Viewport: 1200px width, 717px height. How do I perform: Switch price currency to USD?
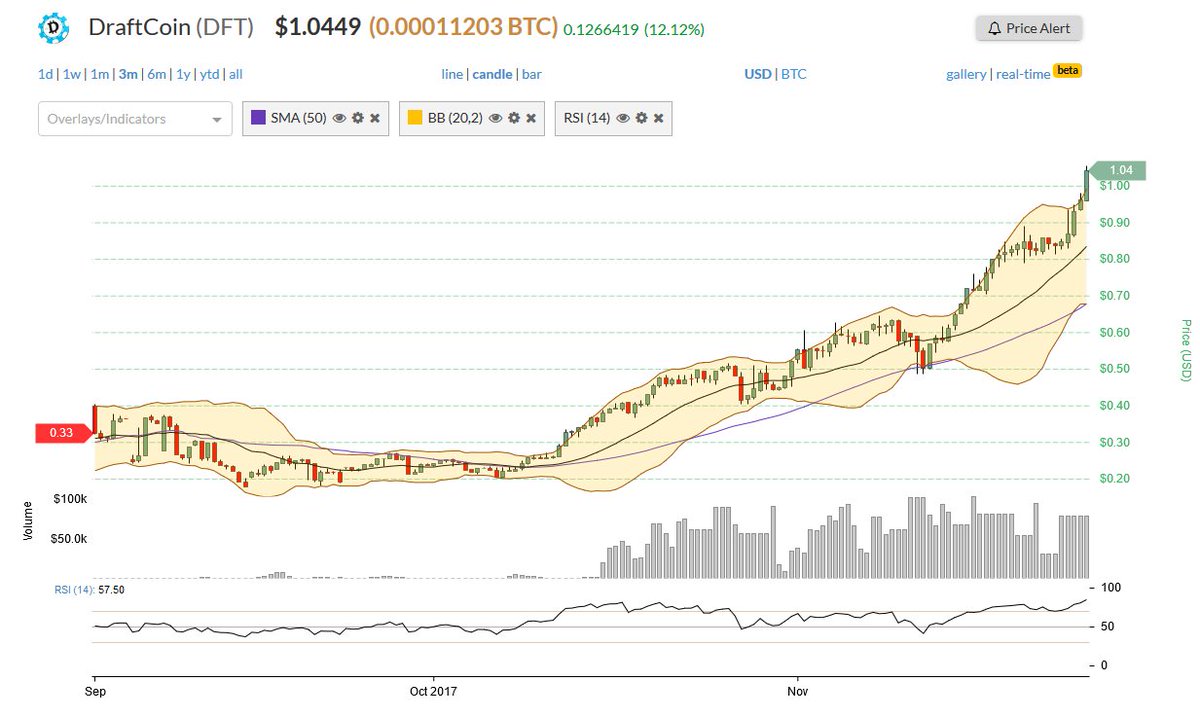[x=758, y=74]
